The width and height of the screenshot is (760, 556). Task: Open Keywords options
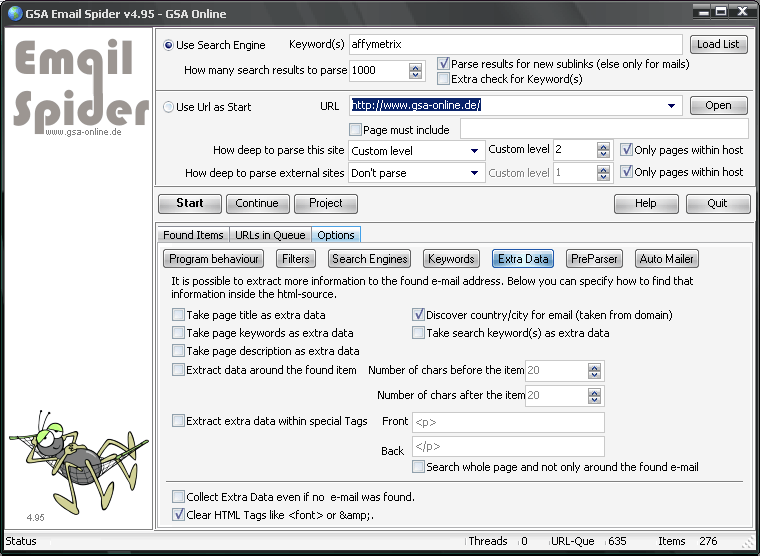(451, 259)
